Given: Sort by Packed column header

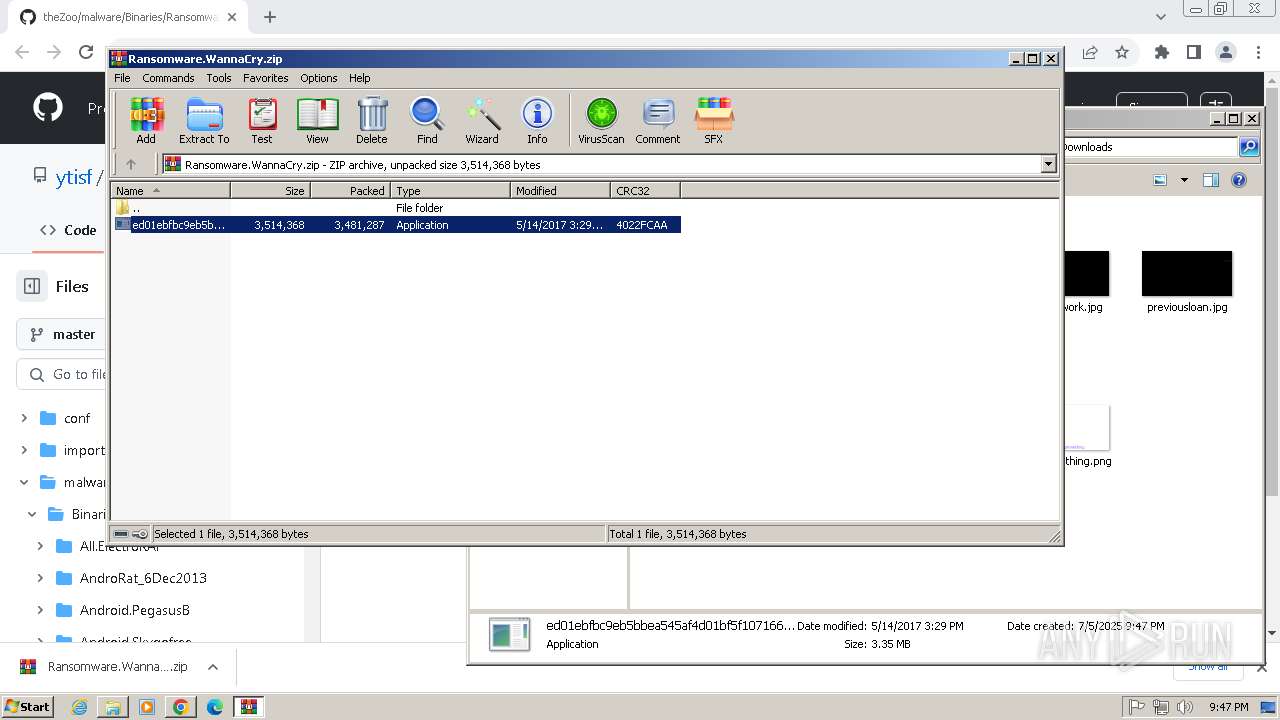Looking at the screenshot, I should pos(350,190).
